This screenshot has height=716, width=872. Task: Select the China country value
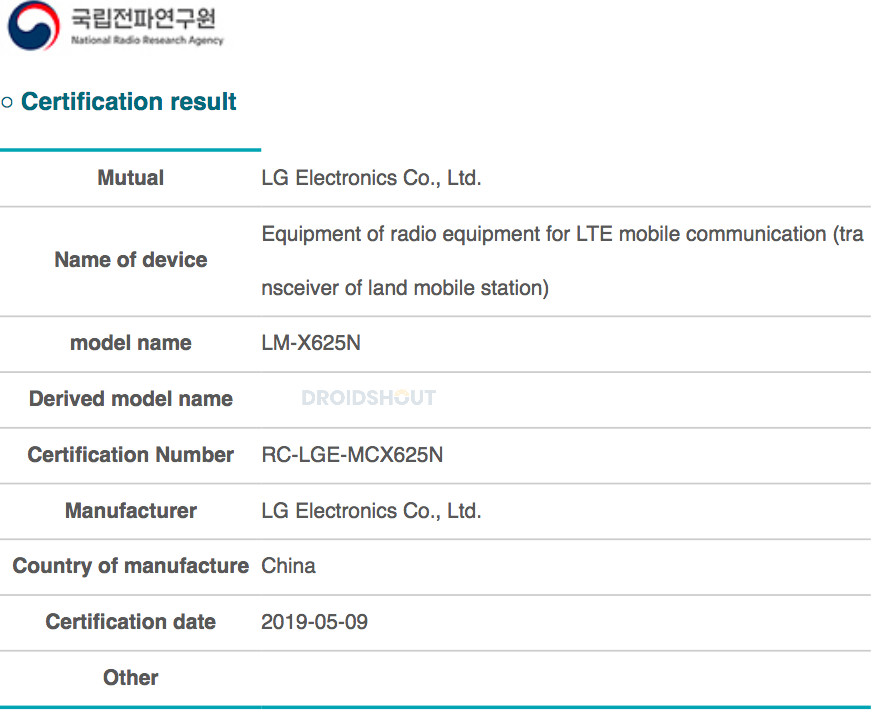pos(289,566)
